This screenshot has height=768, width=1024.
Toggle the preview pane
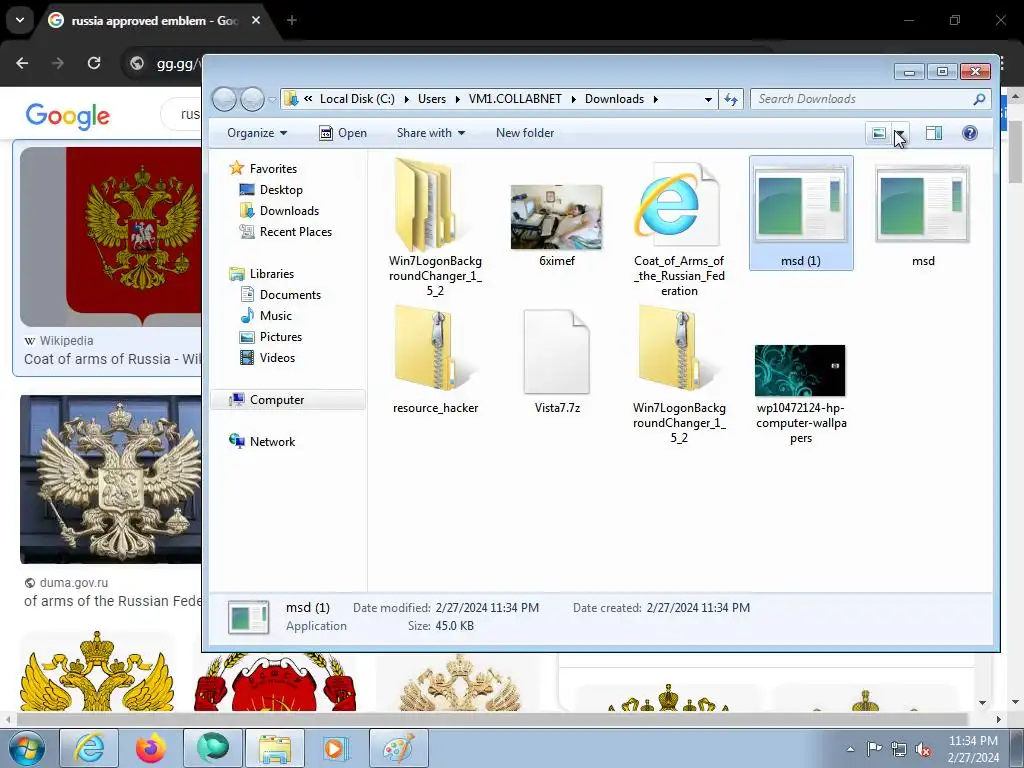click(x=934, y=133)
